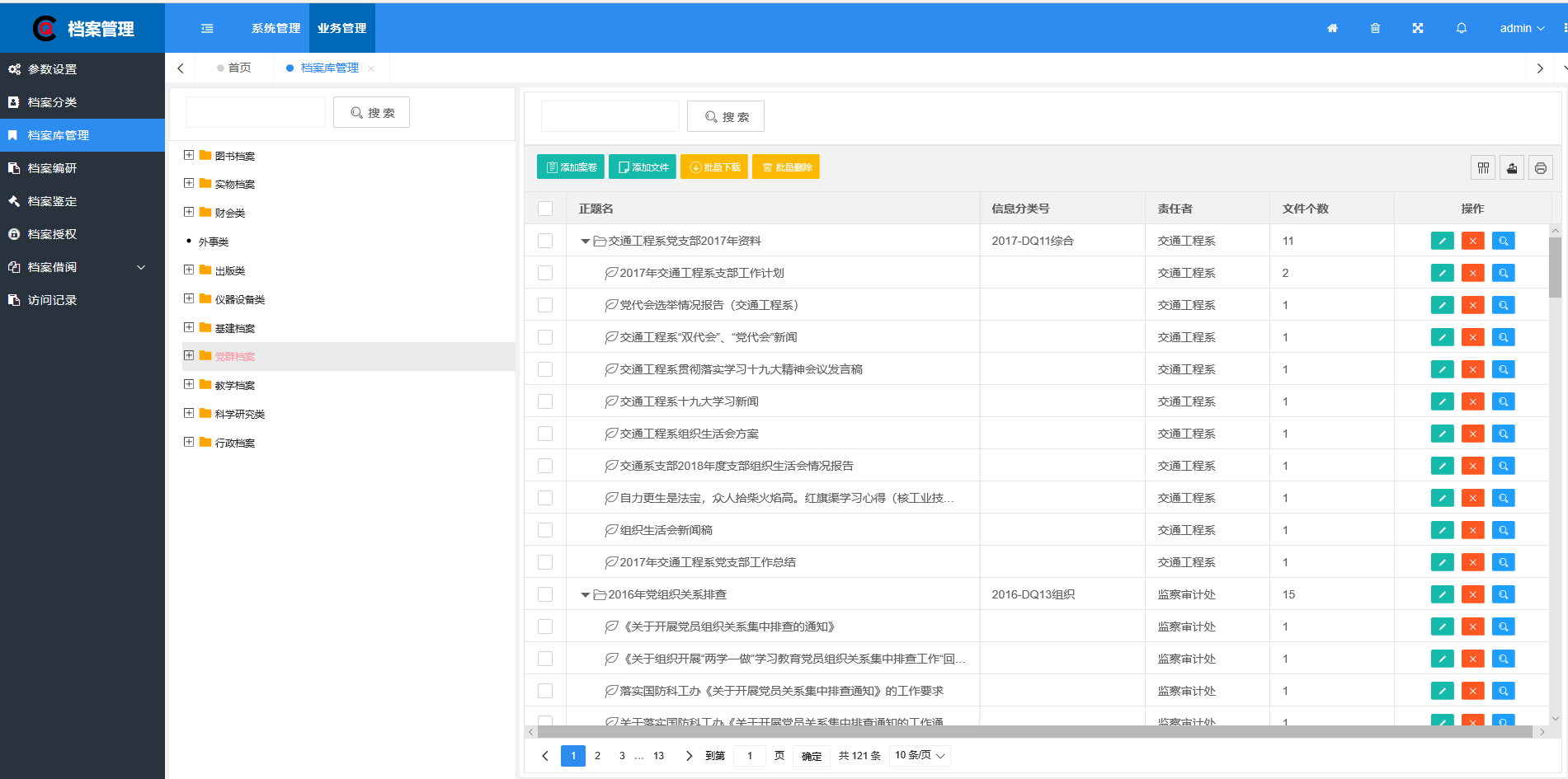Image resolution: width=1568 pixels, height=779 pixels.
Task: Check the row for 2017年交通工程系支部工作计划
Action: tap(544, 272)
